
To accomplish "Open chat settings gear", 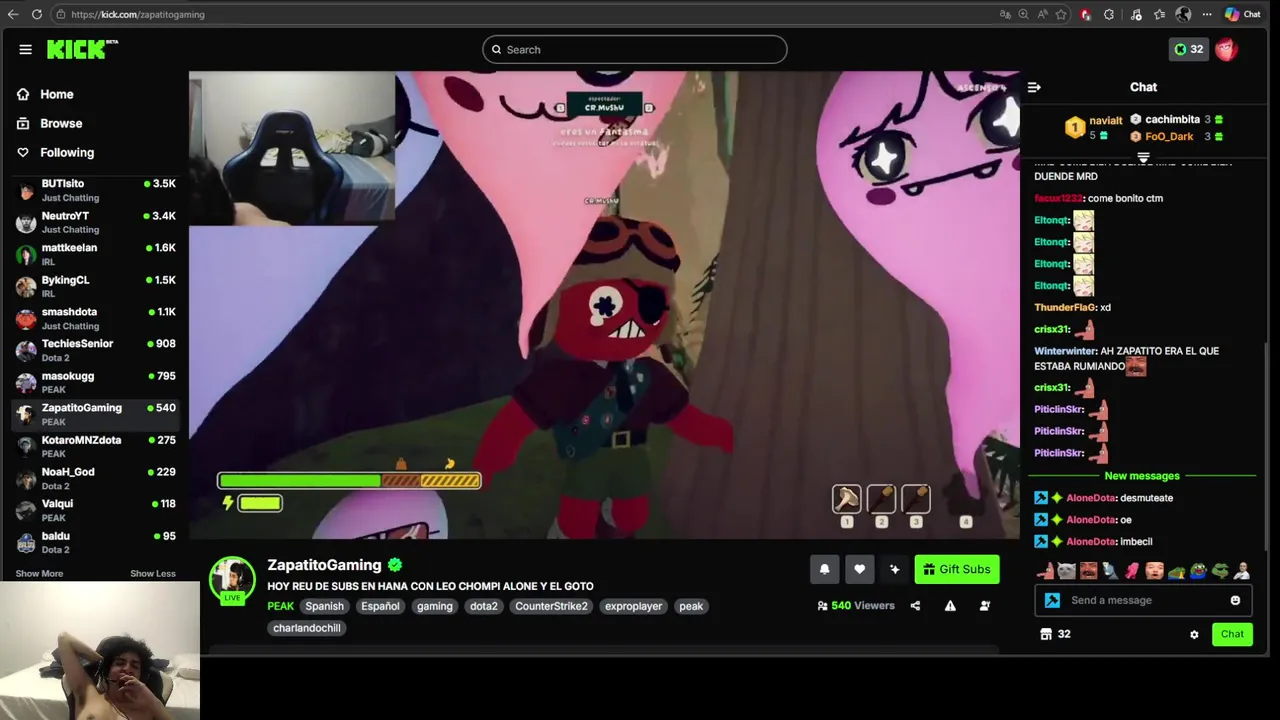I will pos(1194,634).
